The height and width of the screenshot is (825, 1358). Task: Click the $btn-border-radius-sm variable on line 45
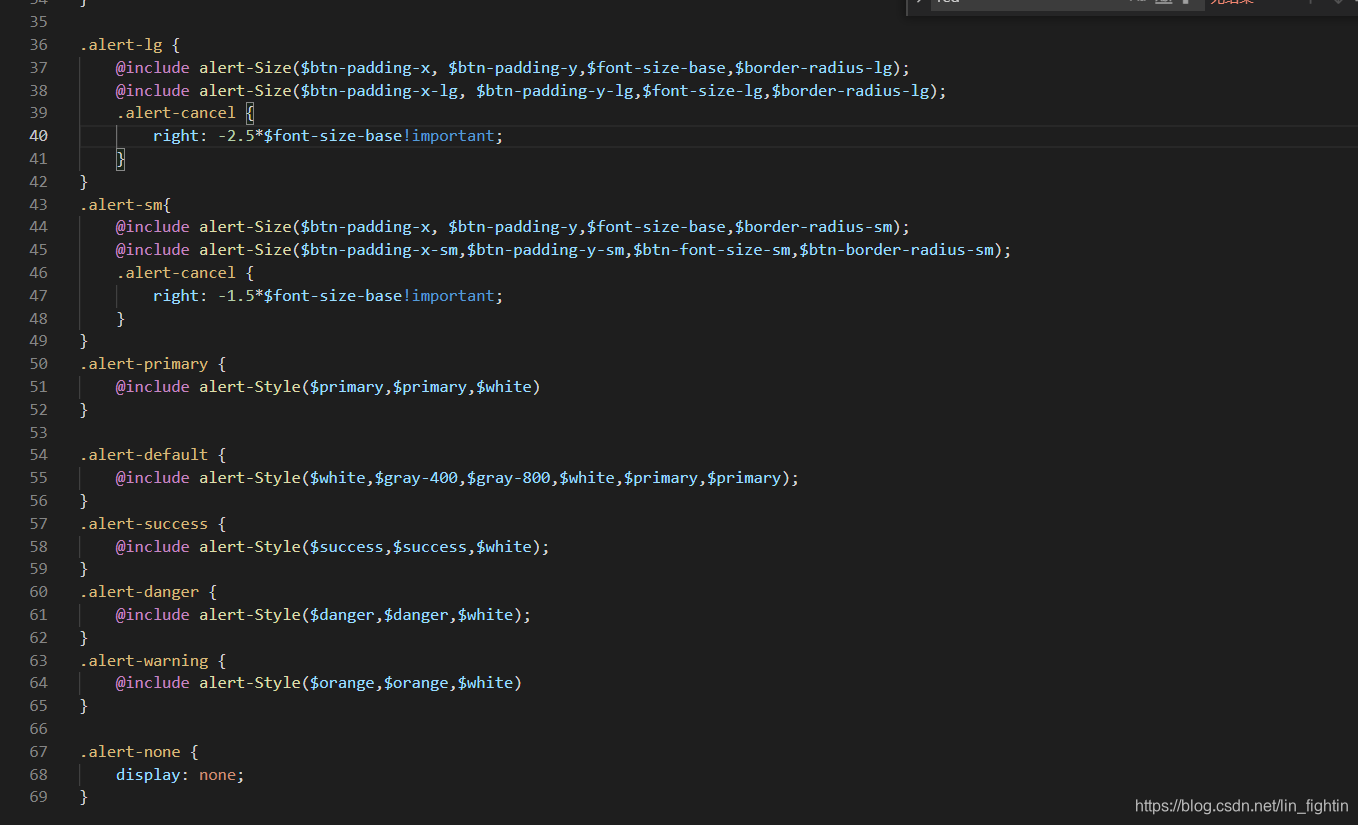pos(896,250)
